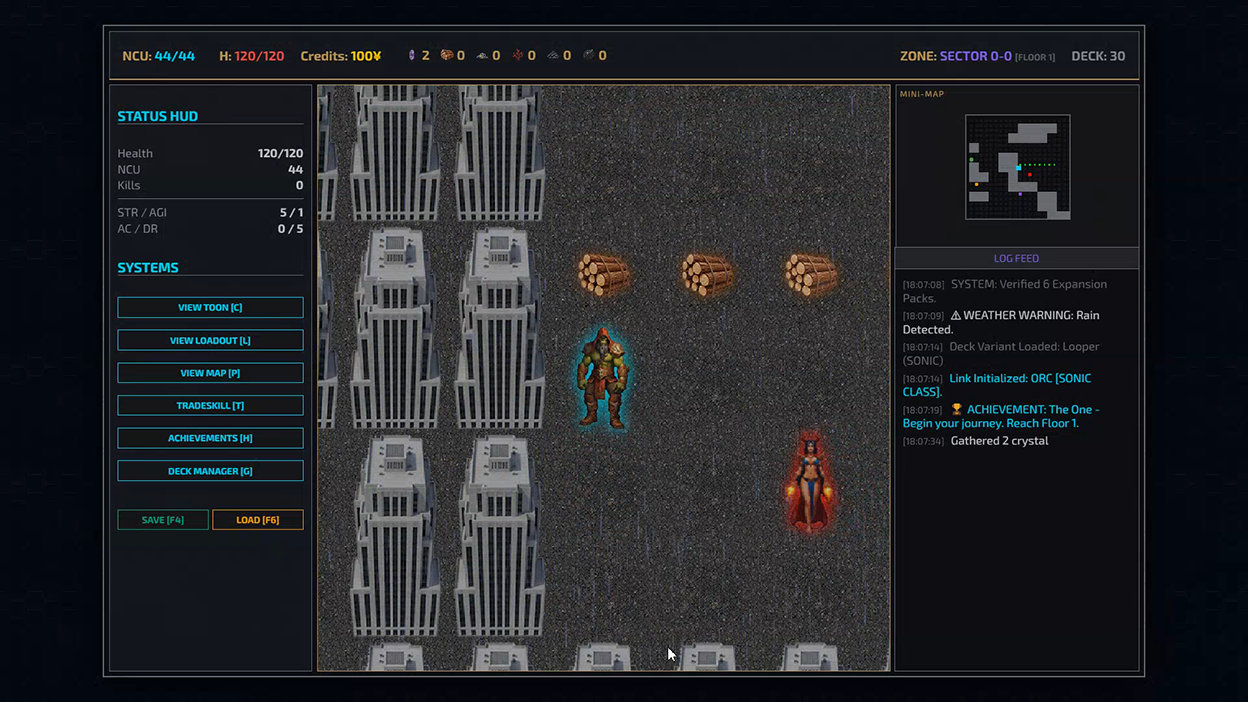Click the last dark resource icon in top bar
This screenshot has height=702, width=1248.
[x=588, y=56]
